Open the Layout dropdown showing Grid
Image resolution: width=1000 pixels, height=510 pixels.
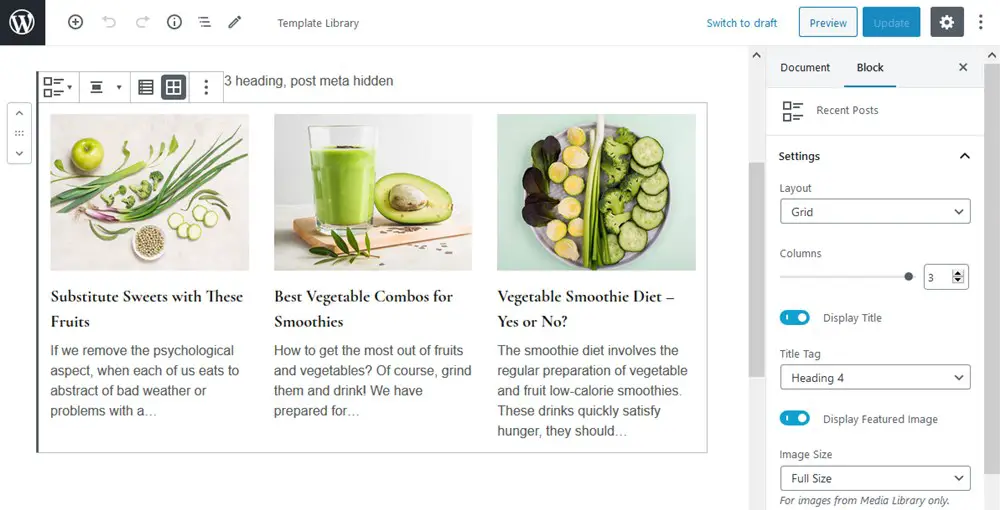pos(874,212)
